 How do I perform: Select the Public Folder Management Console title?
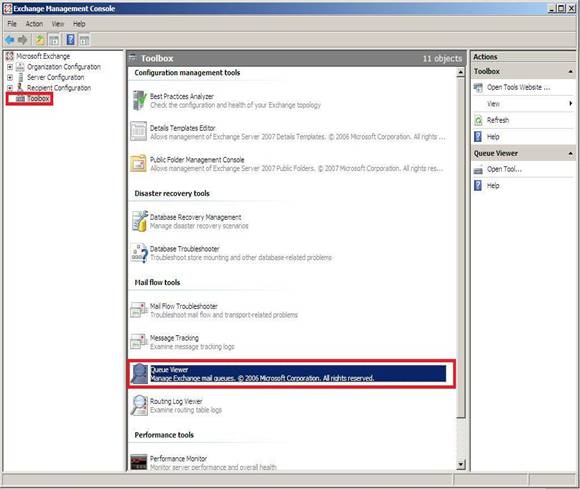tap(197, 160)
